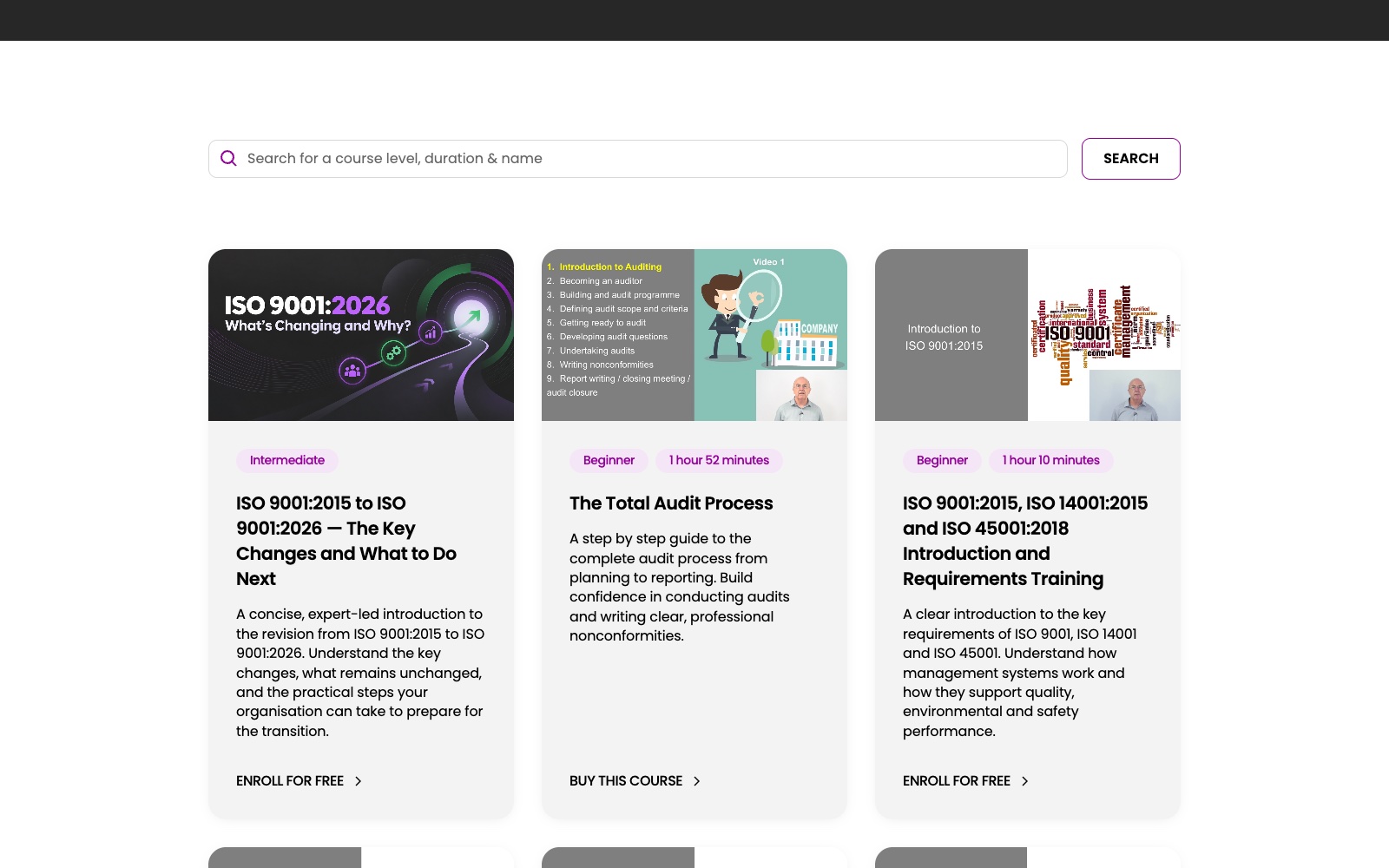Screen dimensions: 1389x868
Task: Open ISO 9001:2015 to ISO 9001:2026 title
Action: pyautogui.click(x=346, y=541)
